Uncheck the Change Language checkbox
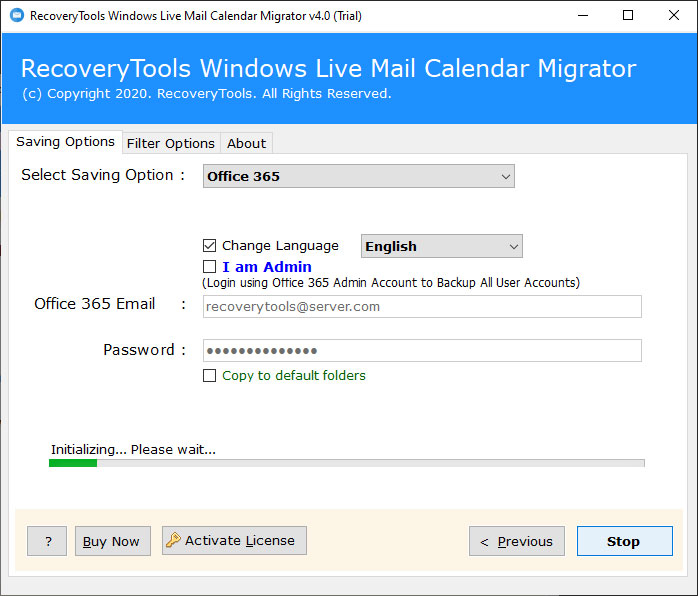 [209, 246]
